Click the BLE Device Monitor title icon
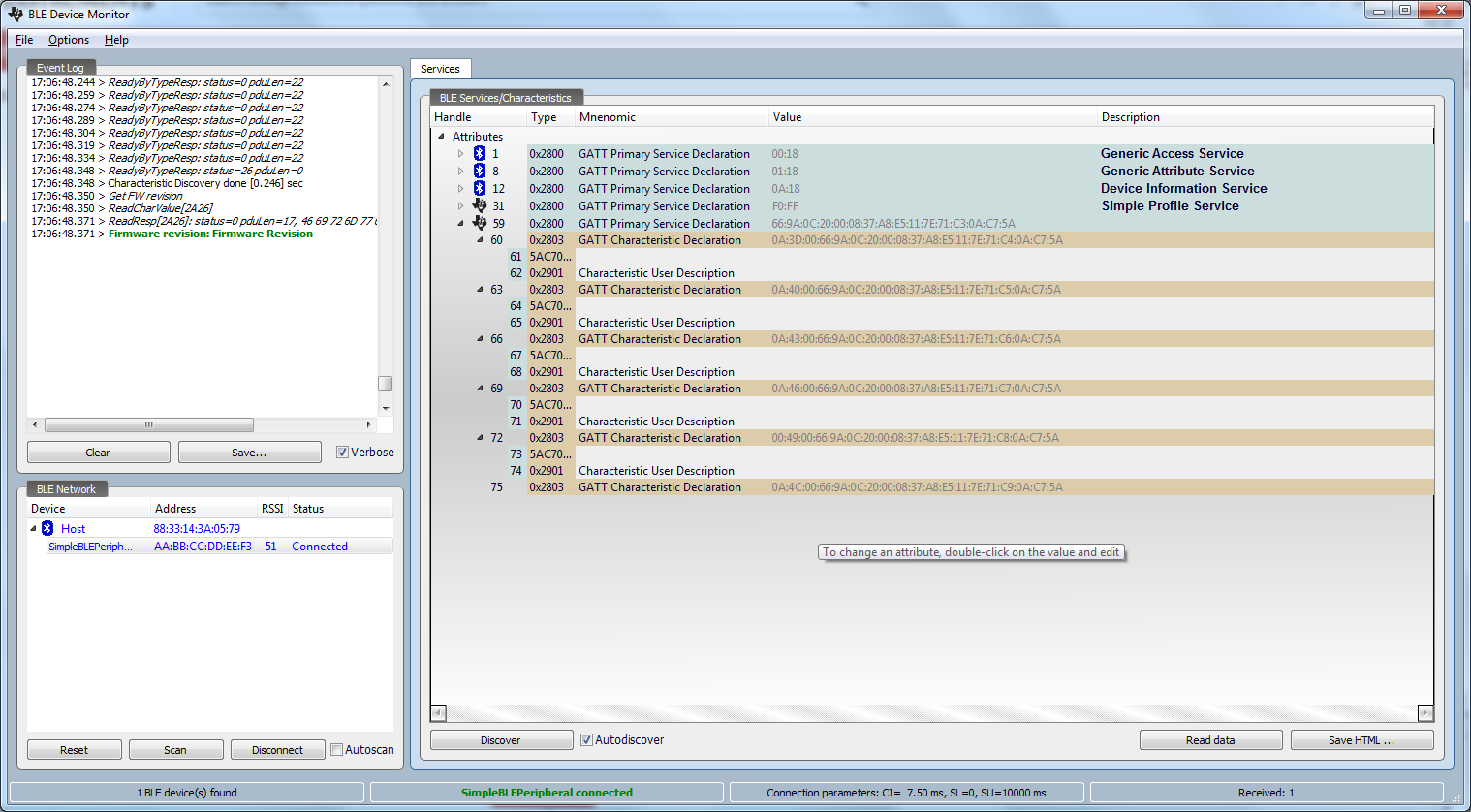Screen dimensions: 1471x812 click(x=16, y=14)
